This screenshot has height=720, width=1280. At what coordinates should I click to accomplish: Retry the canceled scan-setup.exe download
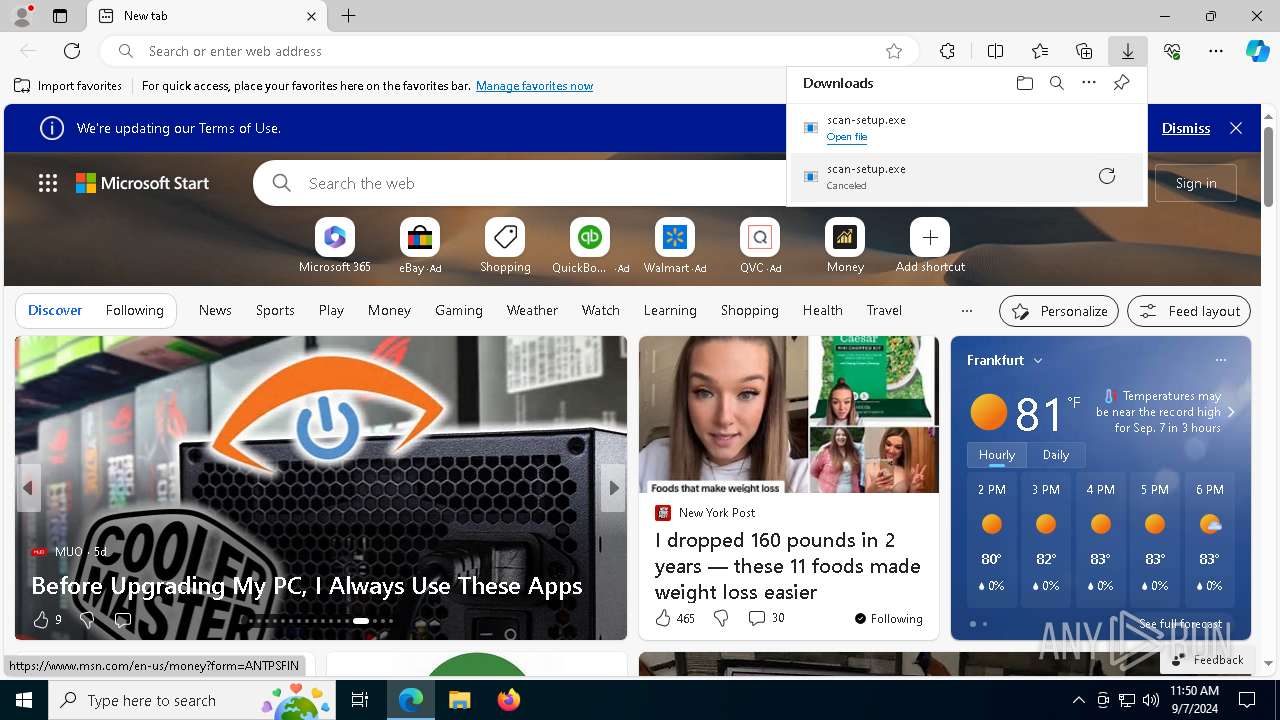(x=1107, y=176)
